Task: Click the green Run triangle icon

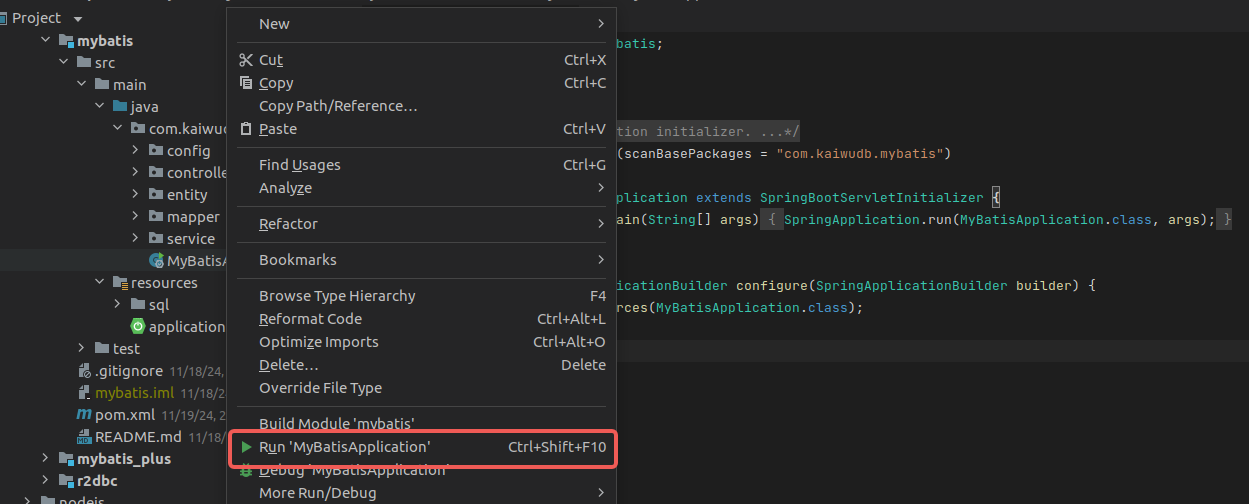Action: [x=246, y=447]
